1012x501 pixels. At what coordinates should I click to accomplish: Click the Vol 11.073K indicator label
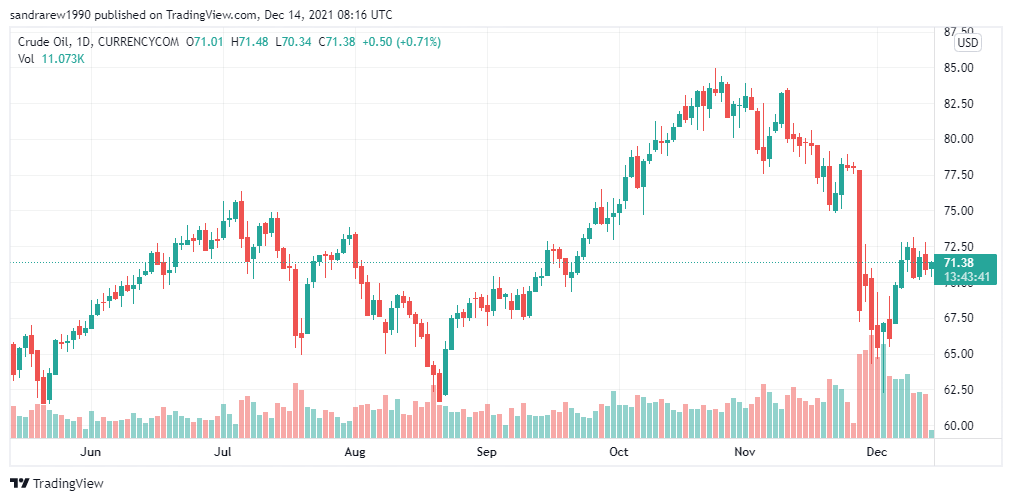coord(51,59)
